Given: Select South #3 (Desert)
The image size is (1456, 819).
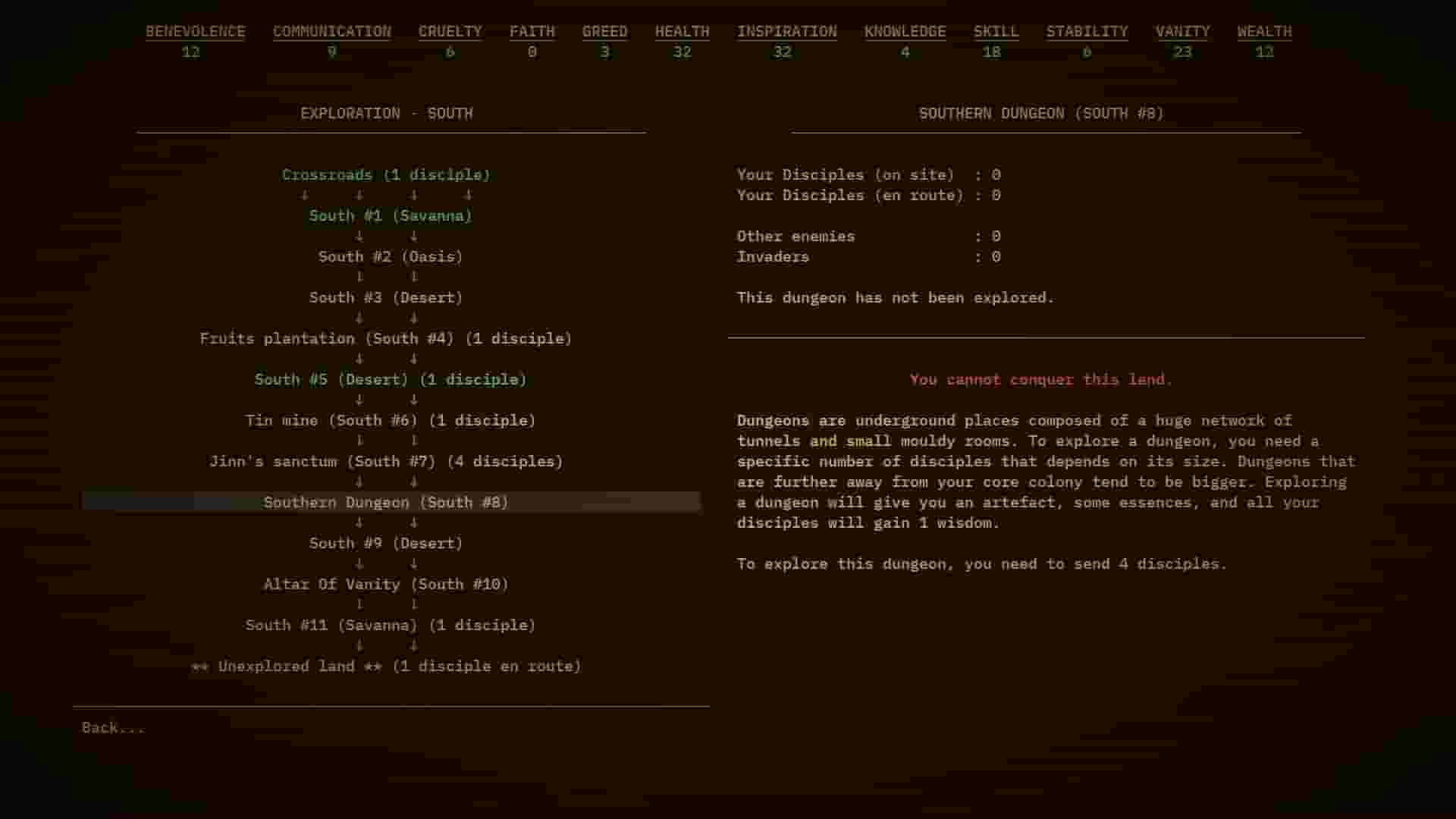Looking at the screenshot, I should [x=386, y=297].
